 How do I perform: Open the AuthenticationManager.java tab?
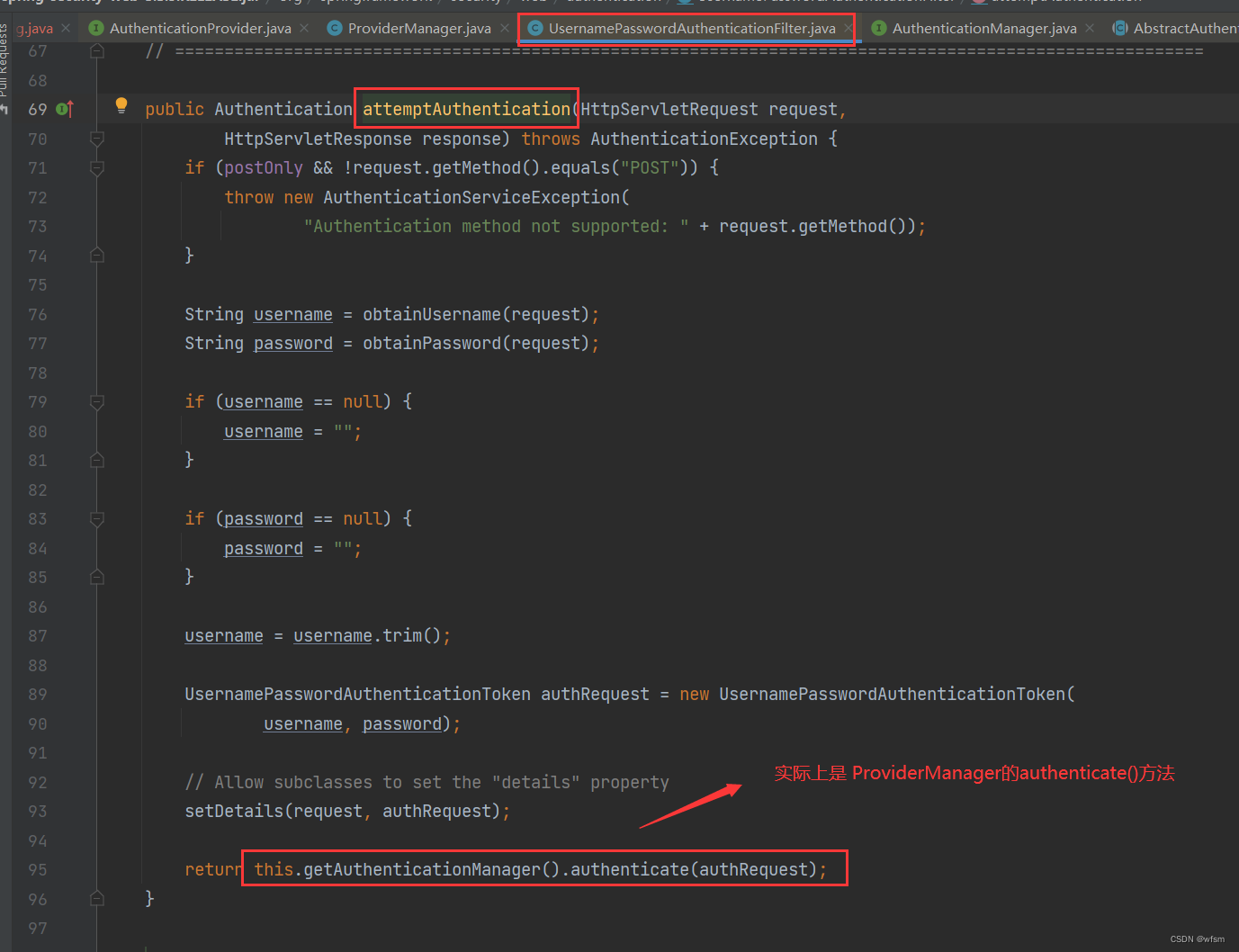click(x=984, y=29)
